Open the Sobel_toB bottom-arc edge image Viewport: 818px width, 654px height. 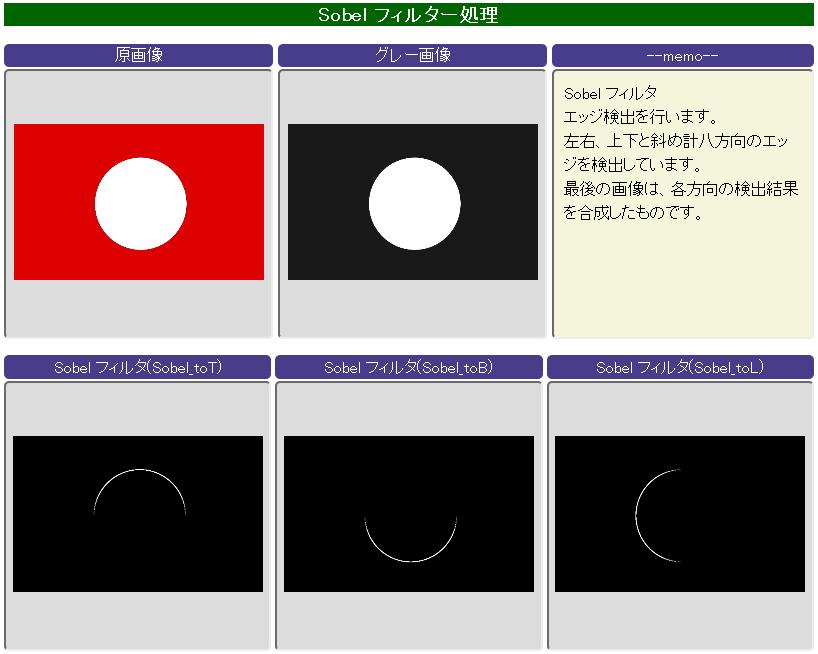[x=409, y=514]
